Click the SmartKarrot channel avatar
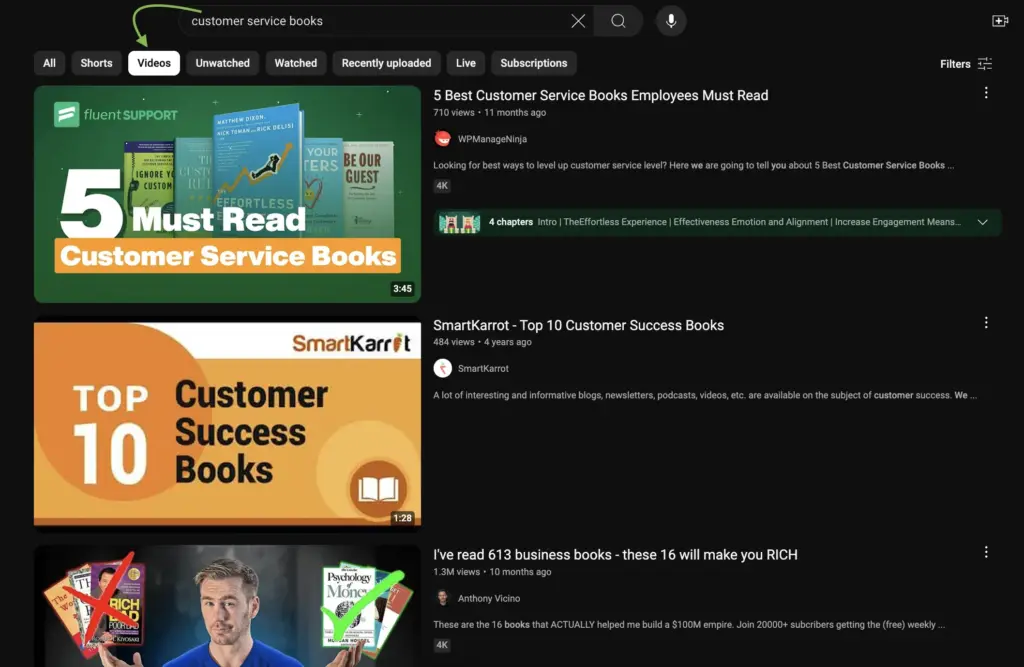1024x667 pixels. pos(443,368)
